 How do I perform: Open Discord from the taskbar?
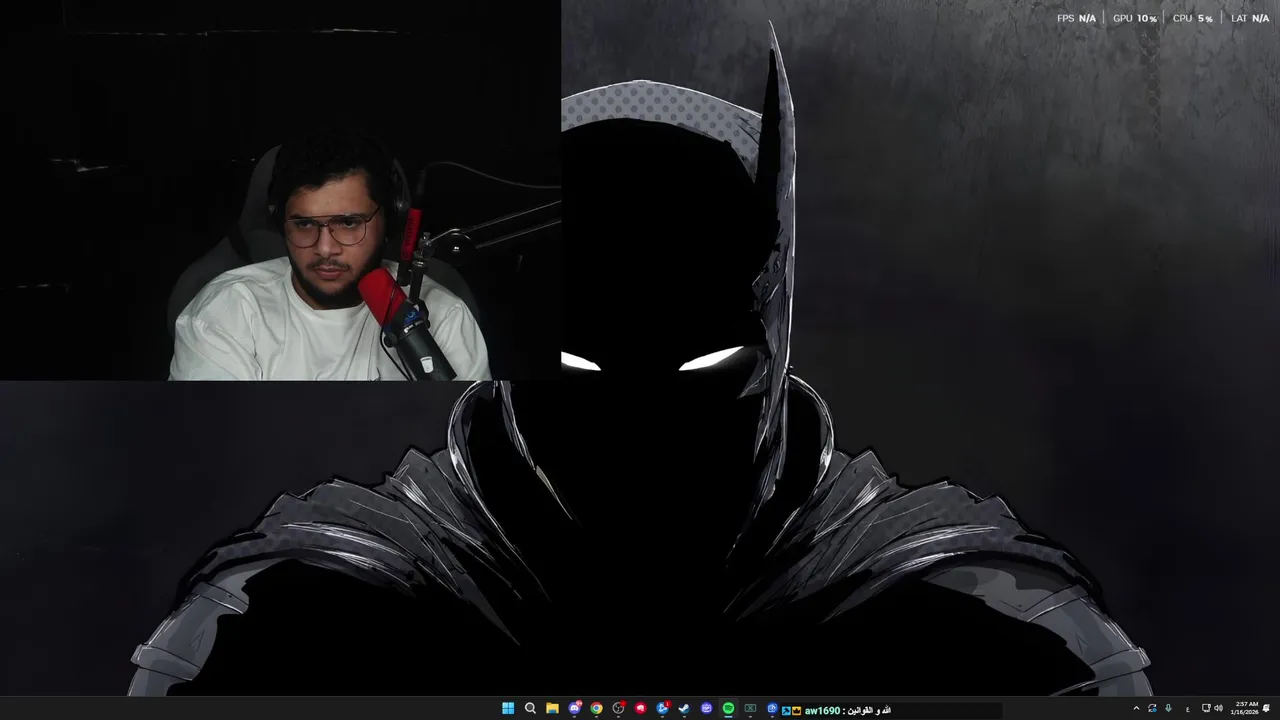point(574,708)
